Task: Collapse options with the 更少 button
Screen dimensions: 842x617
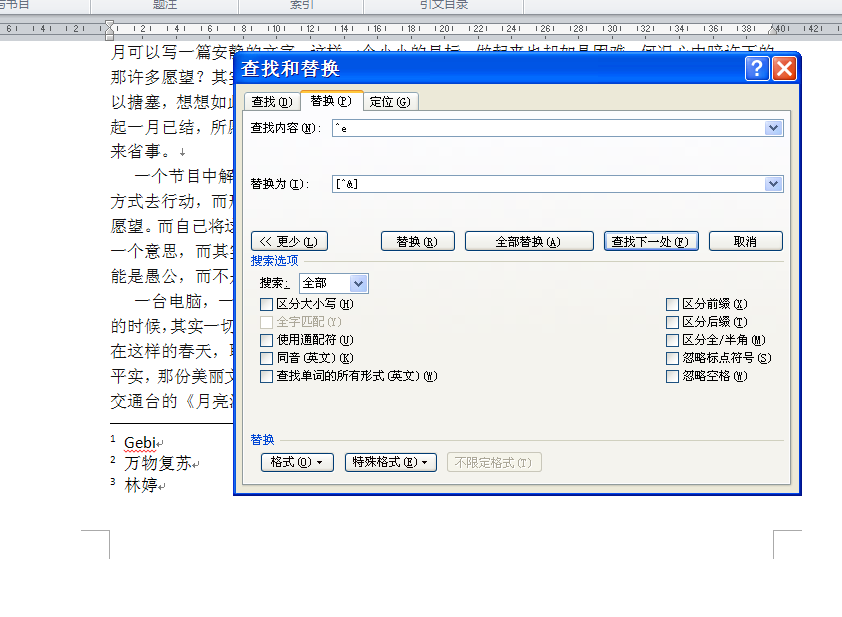Action: point(289,242)
